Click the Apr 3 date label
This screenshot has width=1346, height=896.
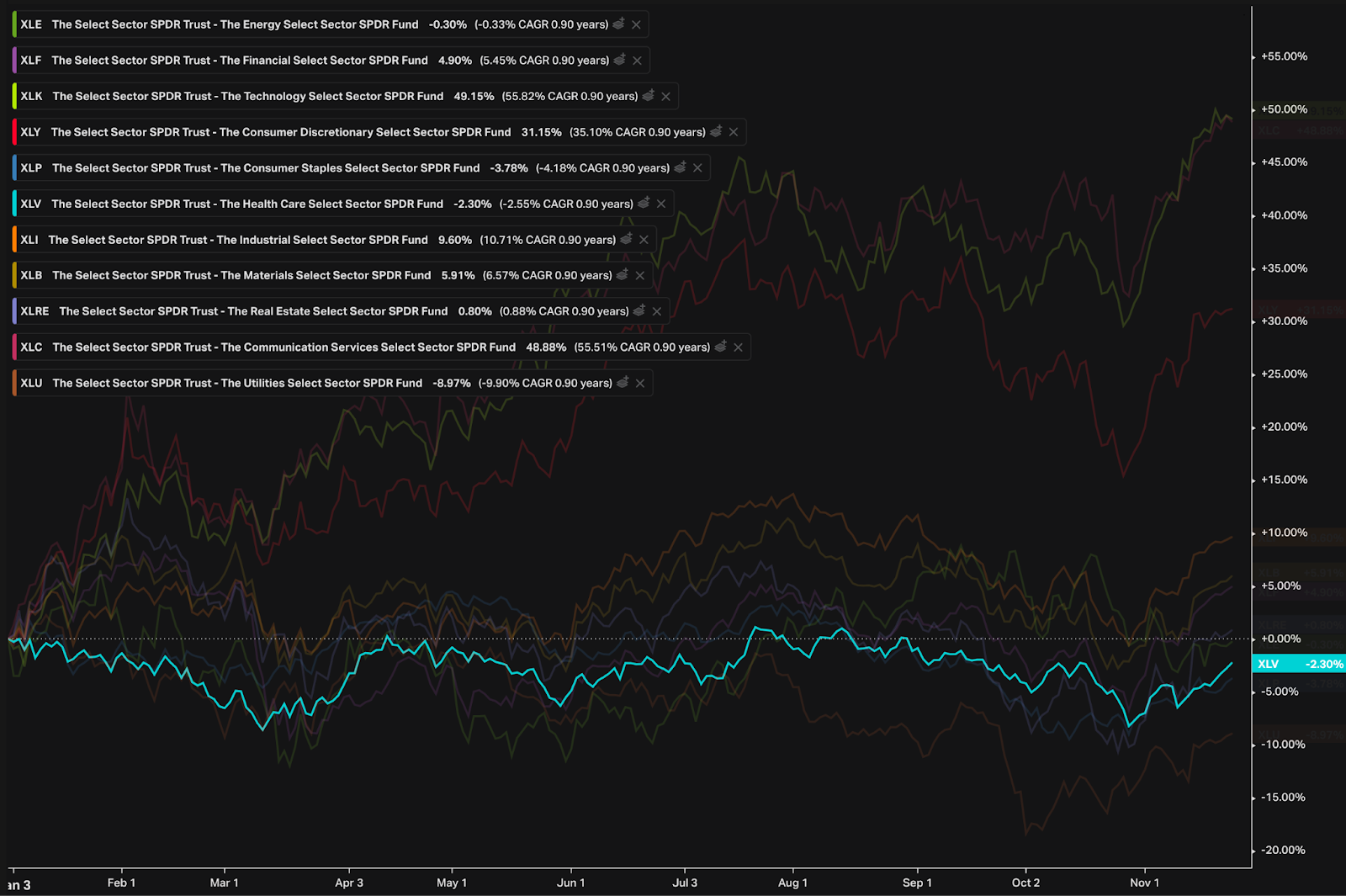tap(349, 883)
